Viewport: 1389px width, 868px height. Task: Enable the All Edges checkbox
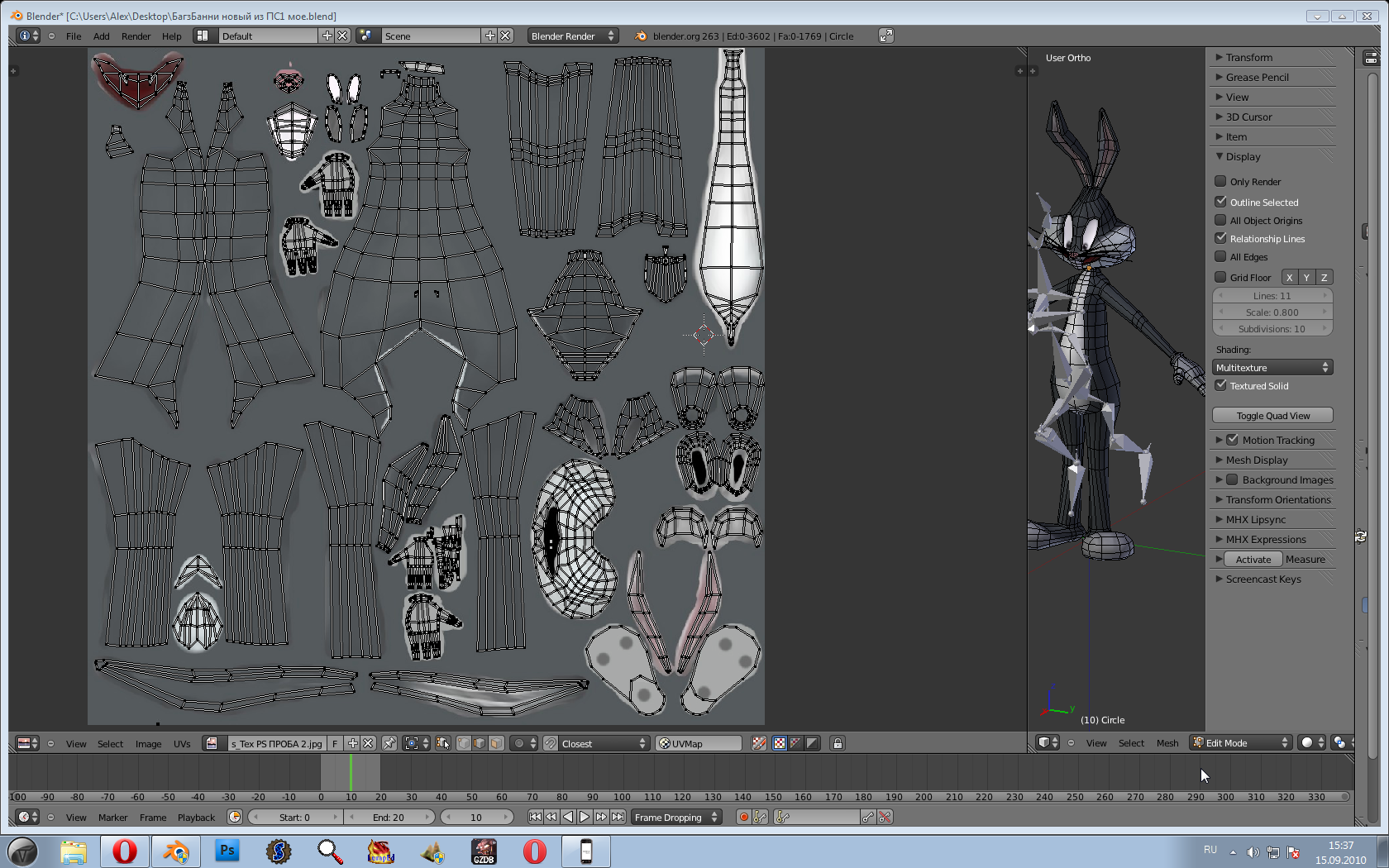(x=1220, y=256)
